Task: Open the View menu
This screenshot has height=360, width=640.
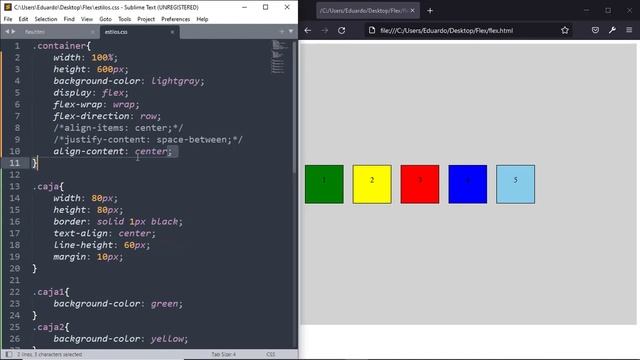Action: coord(87,19)
